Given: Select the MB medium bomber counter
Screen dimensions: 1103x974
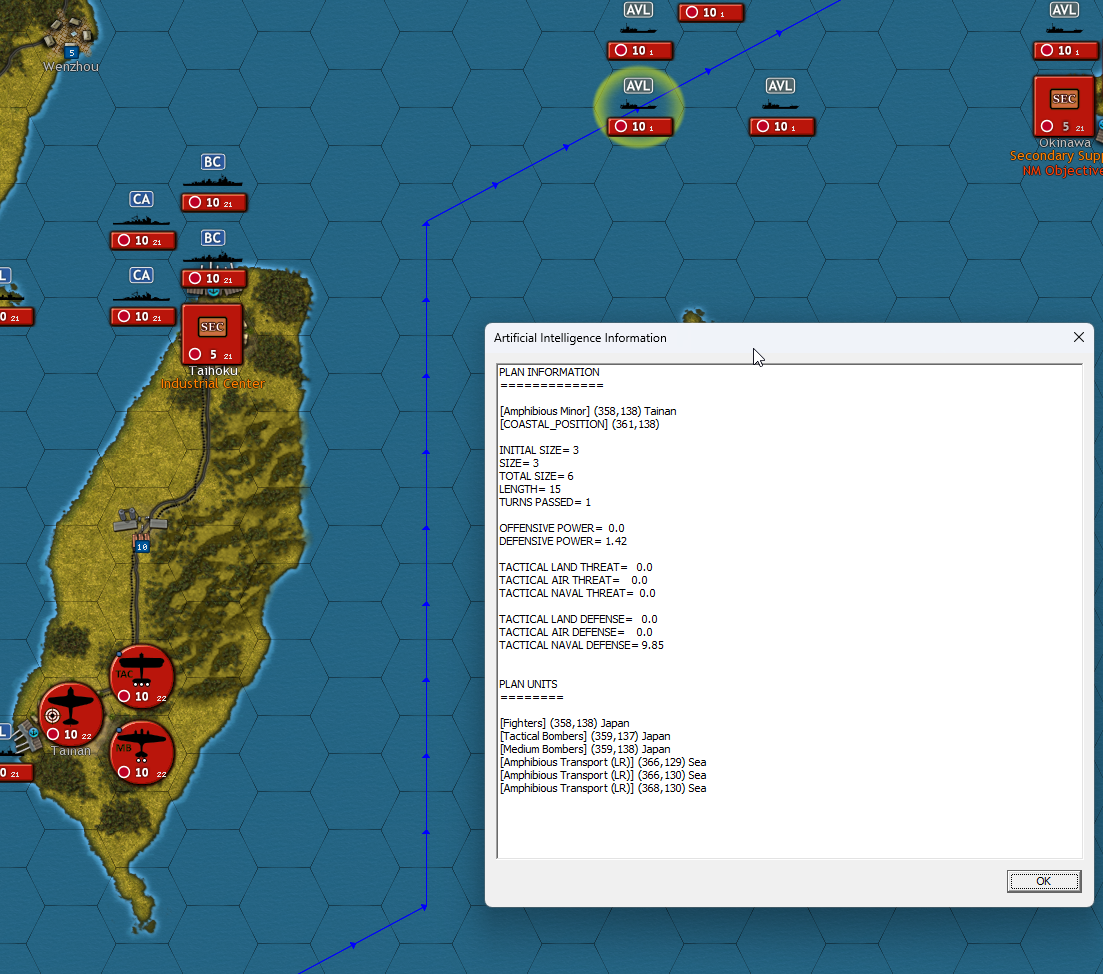Looking at the screenshot, I should tap(142, 750).
